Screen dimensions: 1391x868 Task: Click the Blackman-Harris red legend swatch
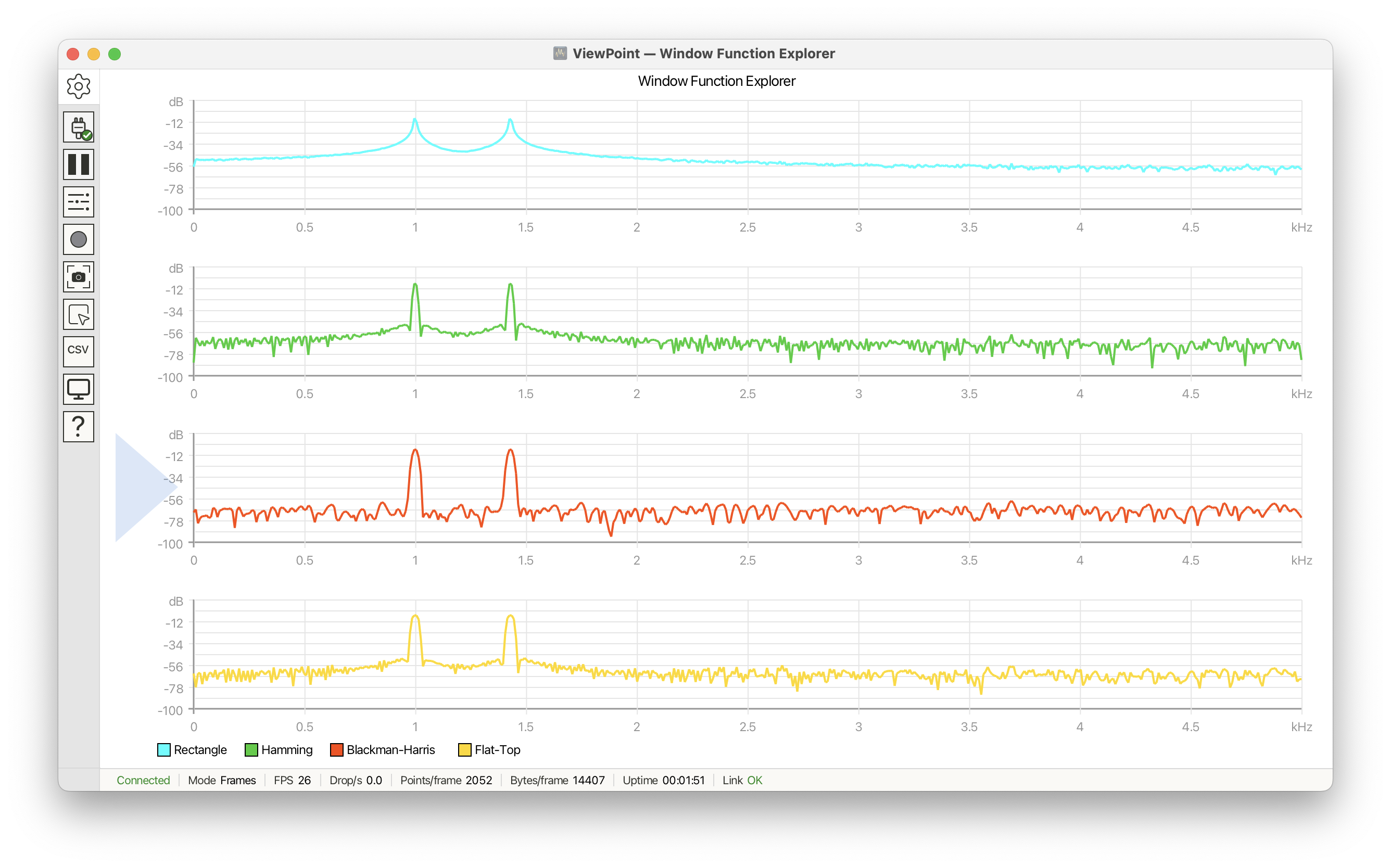(336, 750)
